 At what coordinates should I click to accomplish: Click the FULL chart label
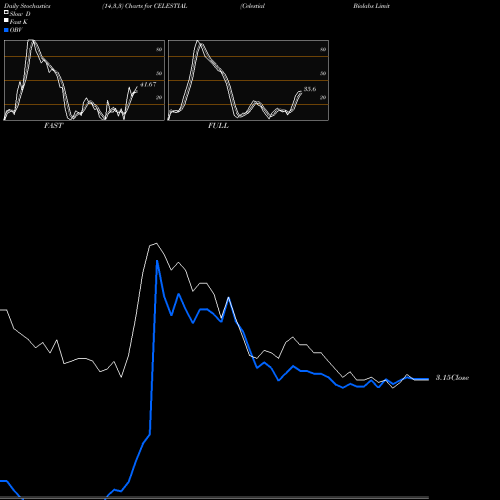click(218, 126)
